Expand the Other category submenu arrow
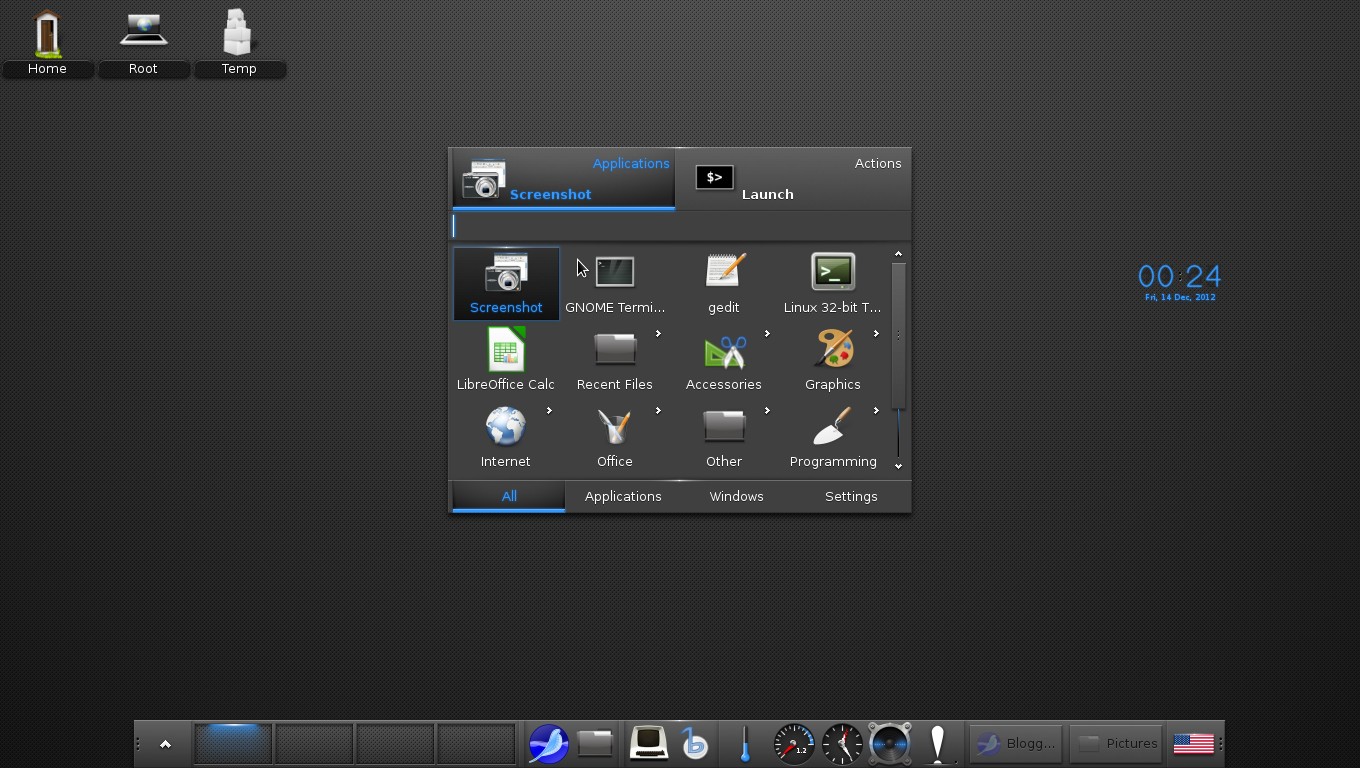Screen dimensions: 1360x768 coord(767,410)
